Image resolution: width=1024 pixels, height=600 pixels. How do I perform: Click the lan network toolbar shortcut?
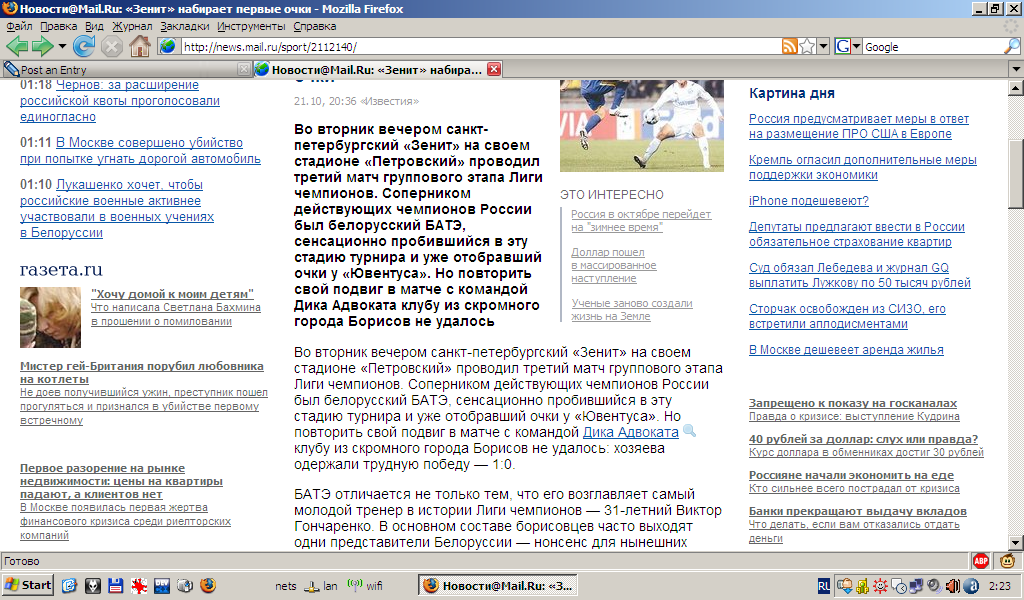point(322,586)
